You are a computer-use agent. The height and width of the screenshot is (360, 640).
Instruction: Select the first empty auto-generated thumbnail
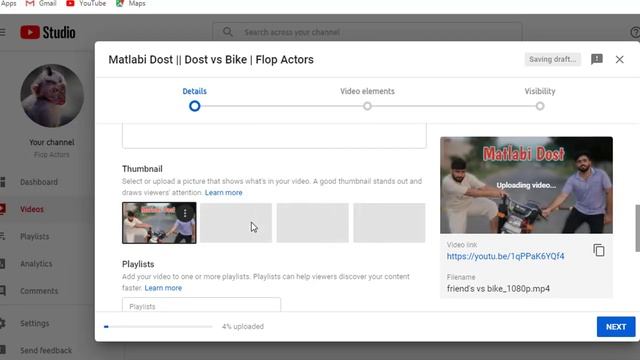(236, 223)
